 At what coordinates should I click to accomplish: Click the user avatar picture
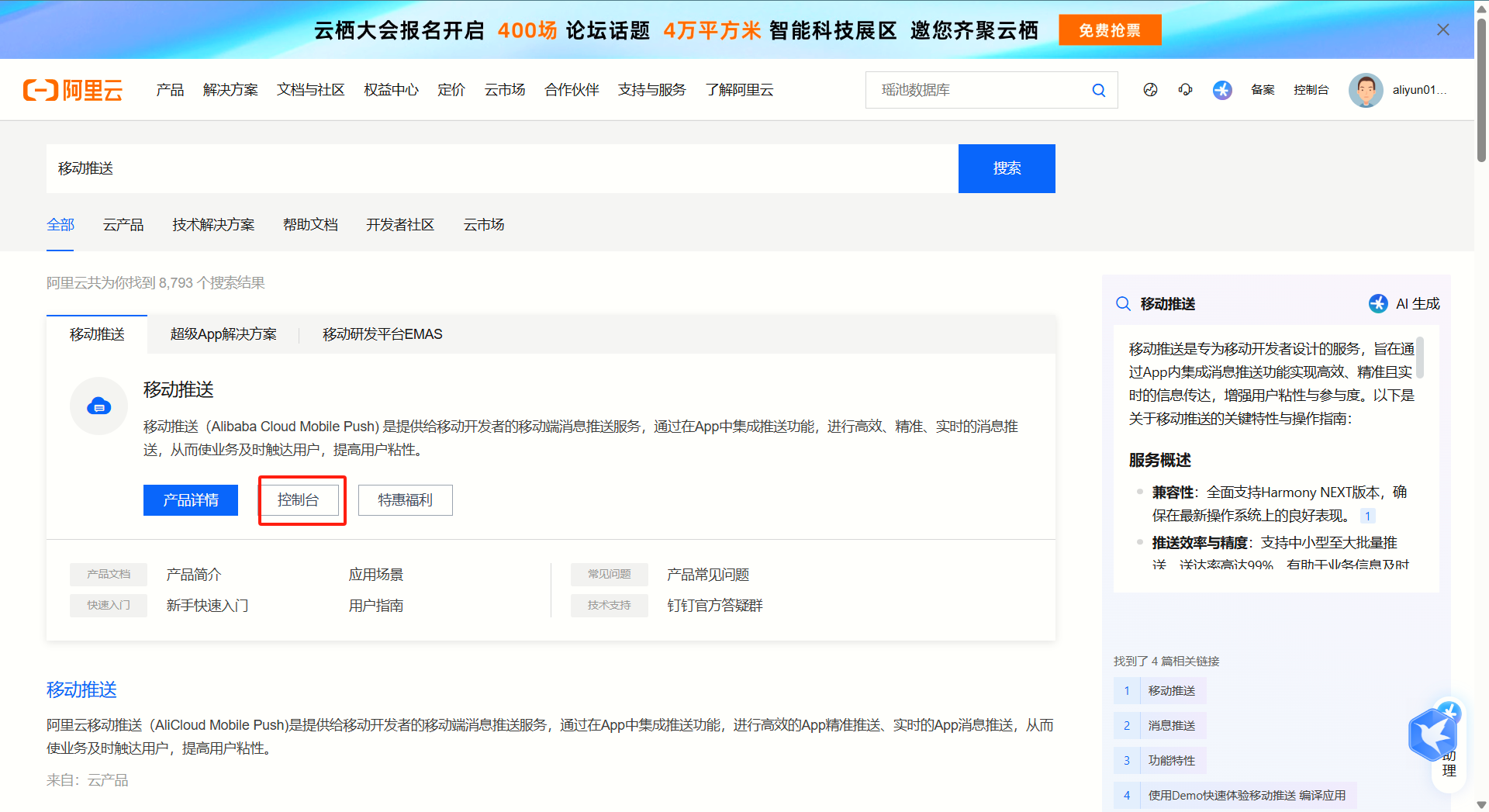pyautogui.click(x=1366, y=90)
